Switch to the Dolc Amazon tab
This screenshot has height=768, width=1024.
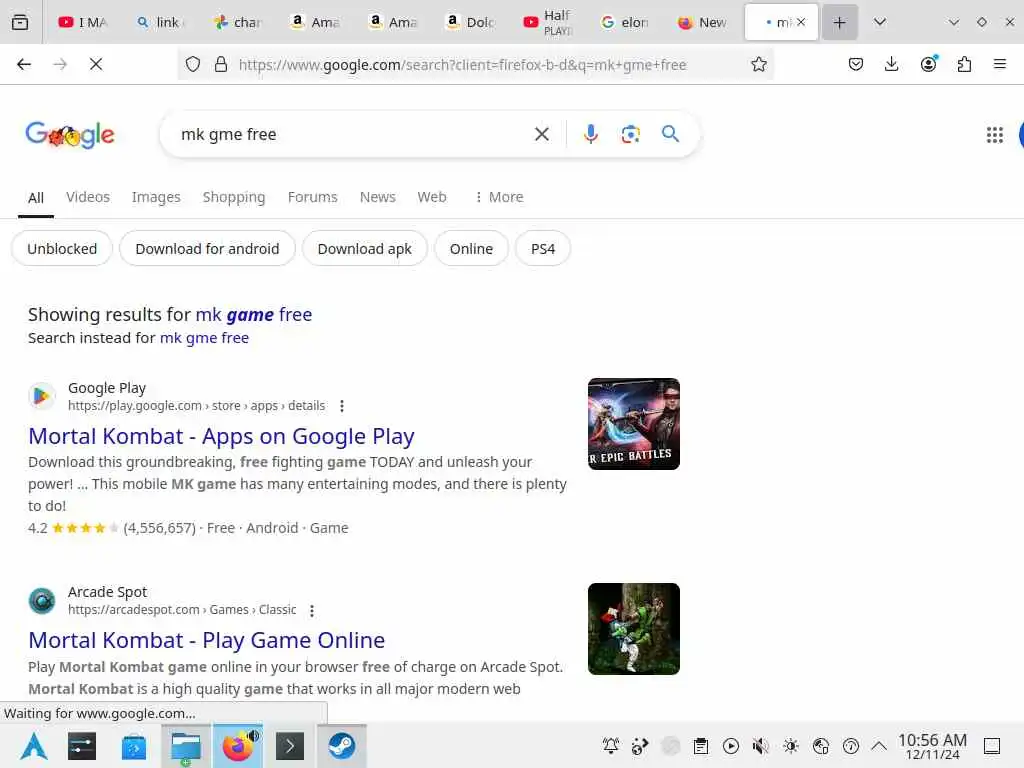(470, 22)
